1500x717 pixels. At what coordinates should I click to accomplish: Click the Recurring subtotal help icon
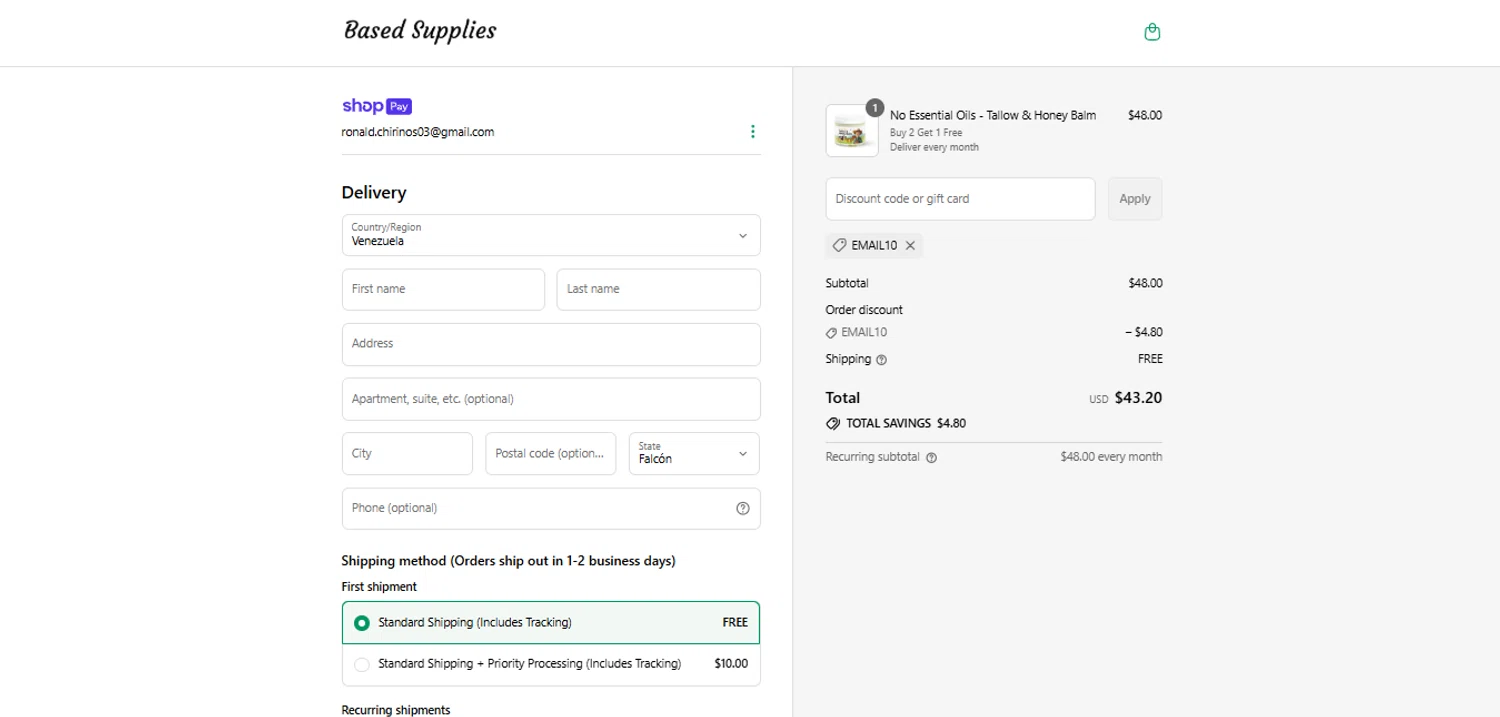pyautogui.click(x=931, y=458)
